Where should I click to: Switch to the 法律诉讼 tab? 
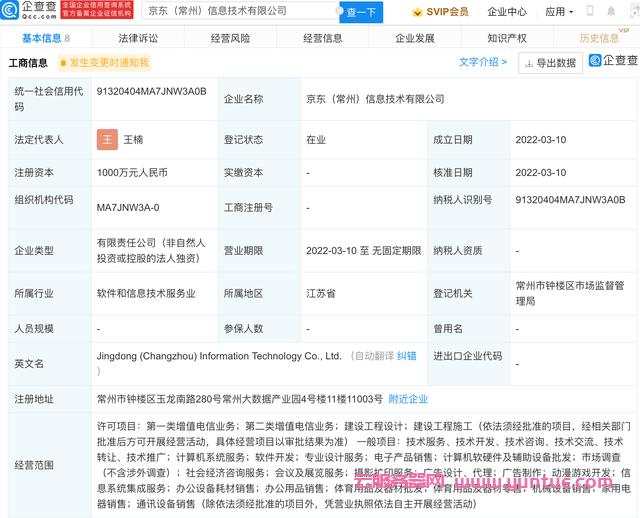point(138,38)
